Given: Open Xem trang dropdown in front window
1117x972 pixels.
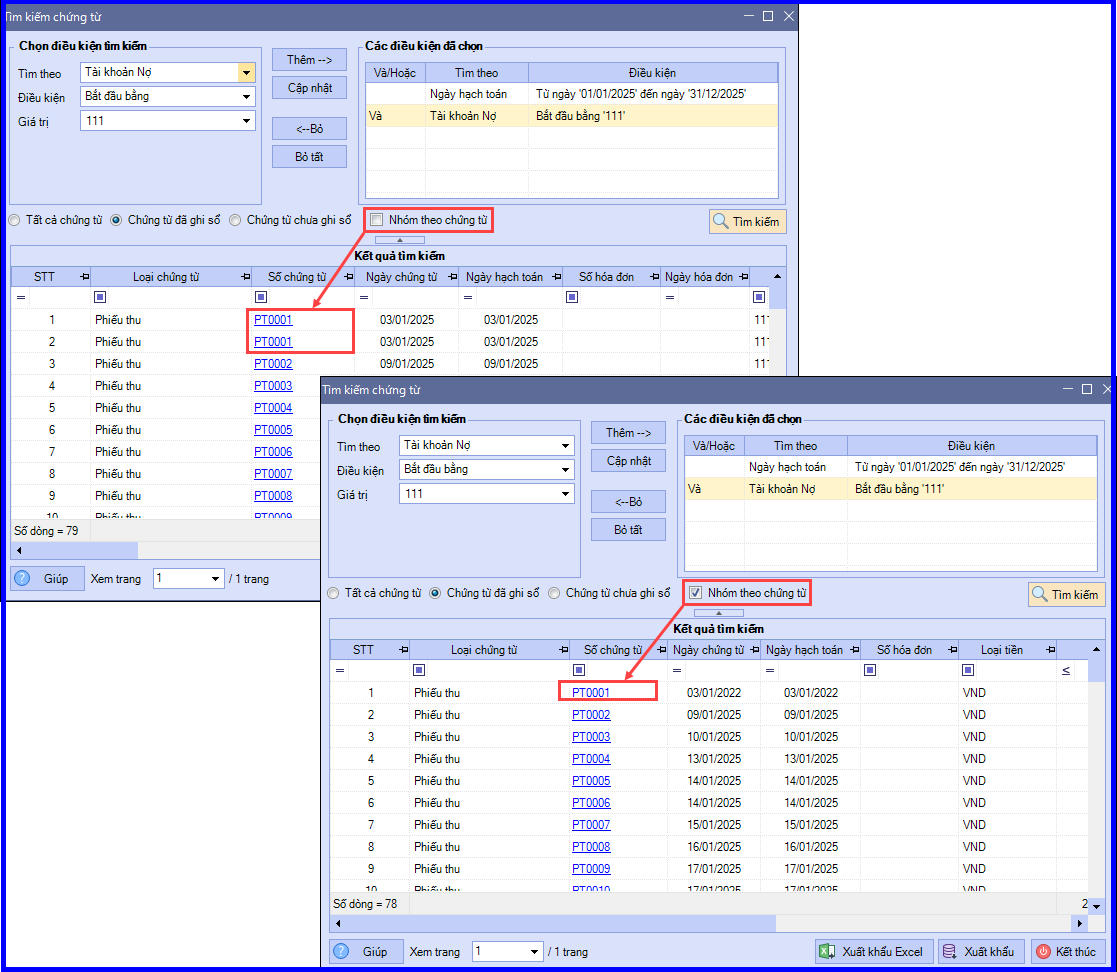Looking at the screenshot, I should (534, 951).
